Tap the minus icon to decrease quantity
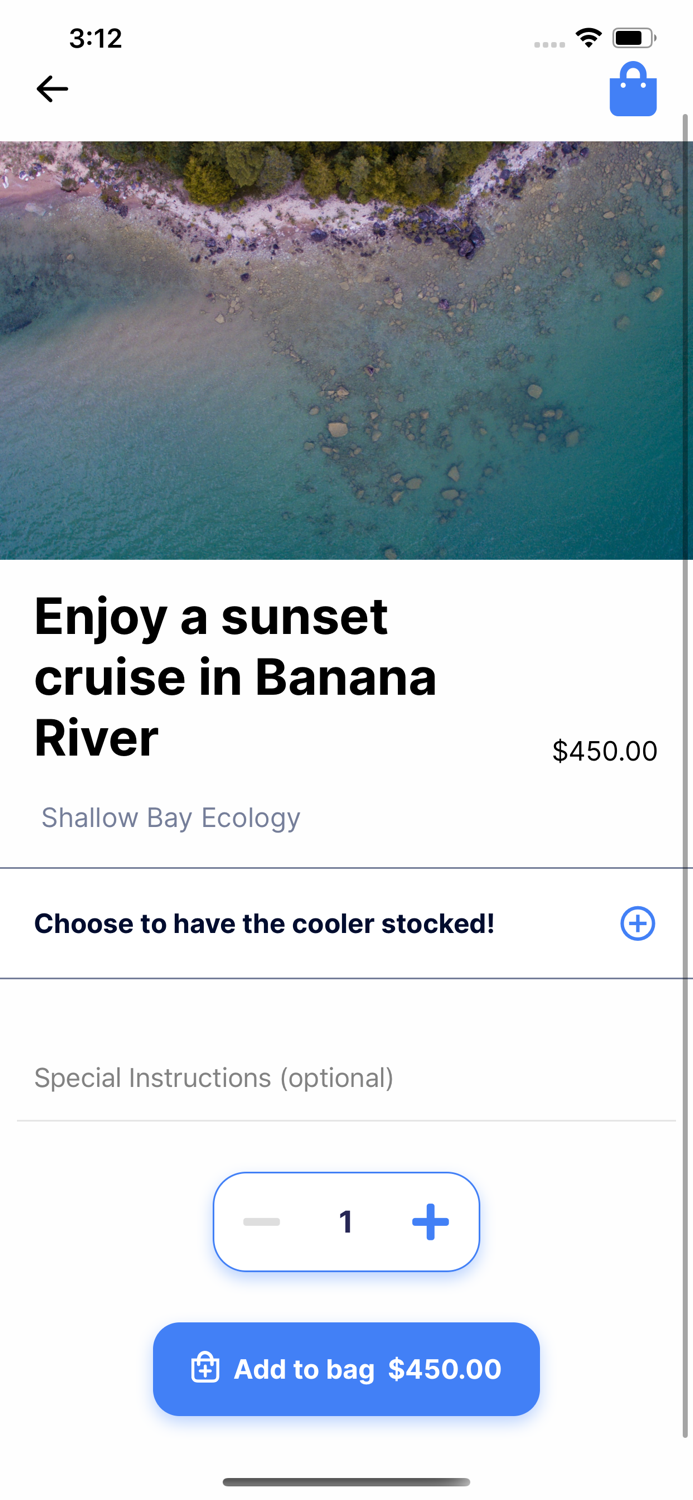 click(x=261, y=1221)
